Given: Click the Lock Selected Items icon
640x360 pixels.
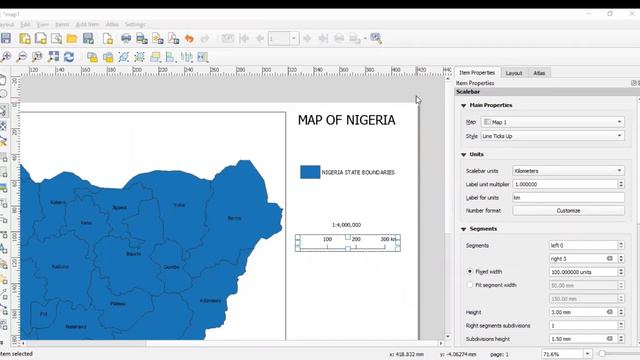Looking at the screenshot, I should (92, 57).
